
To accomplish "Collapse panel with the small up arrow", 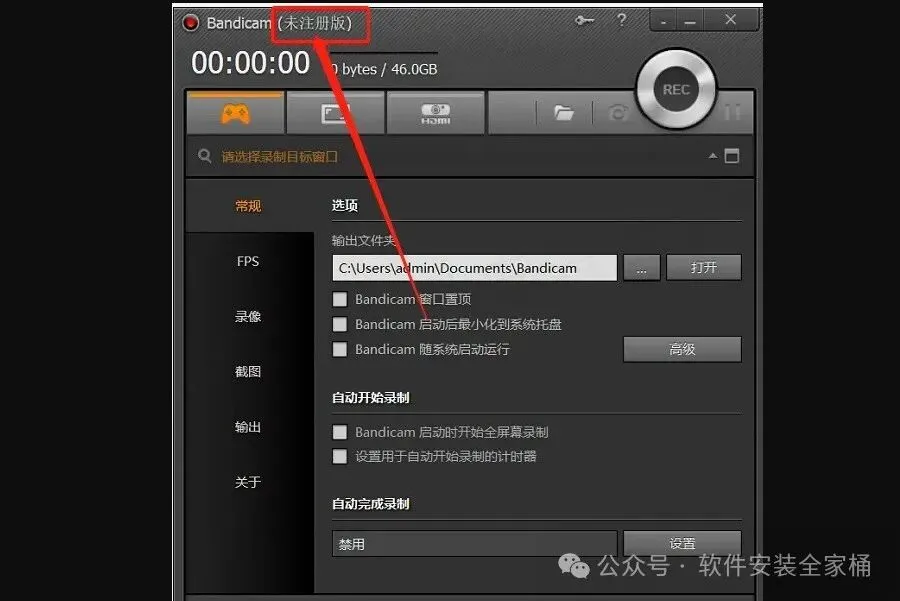I will point(712,156).
